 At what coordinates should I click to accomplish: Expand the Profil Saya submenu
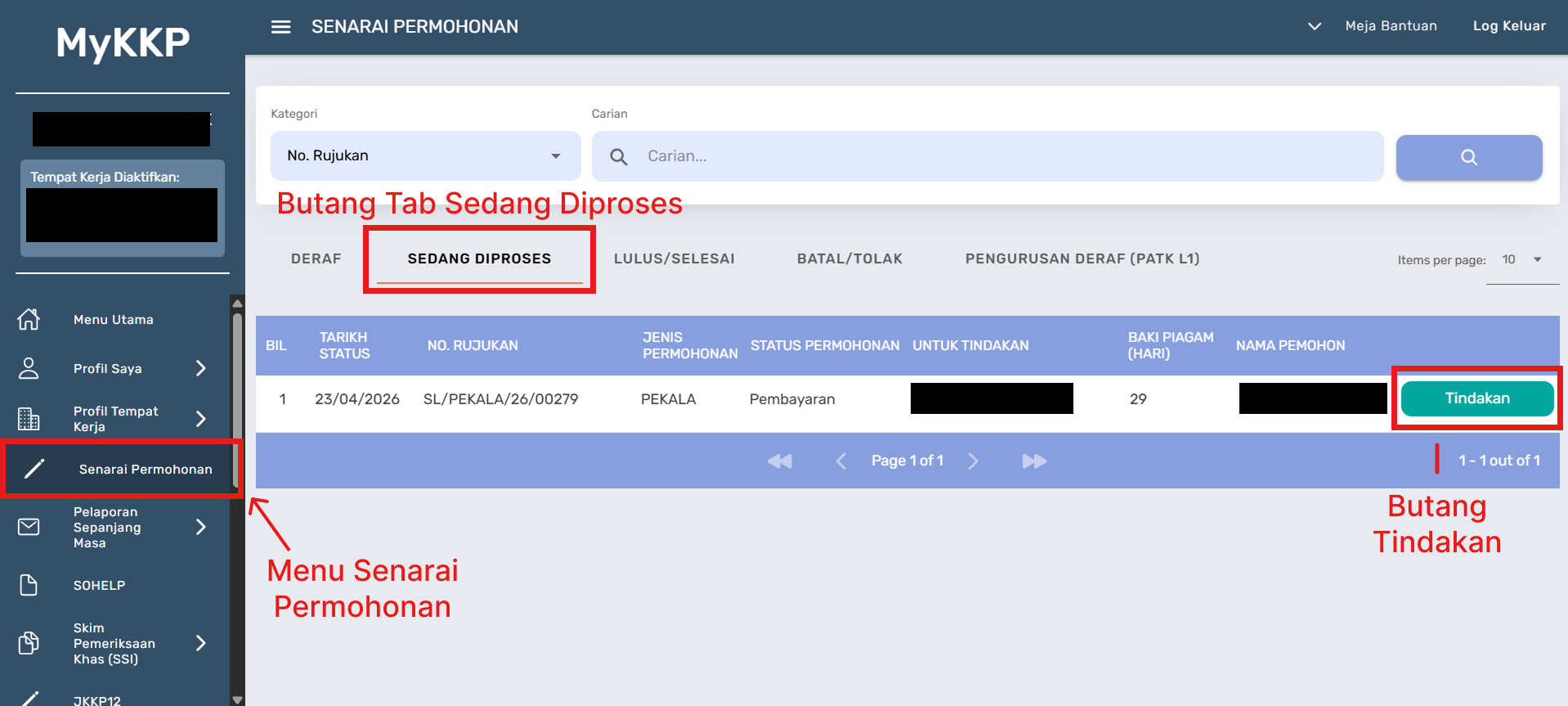pyautogui.click(x=200, y=369)
